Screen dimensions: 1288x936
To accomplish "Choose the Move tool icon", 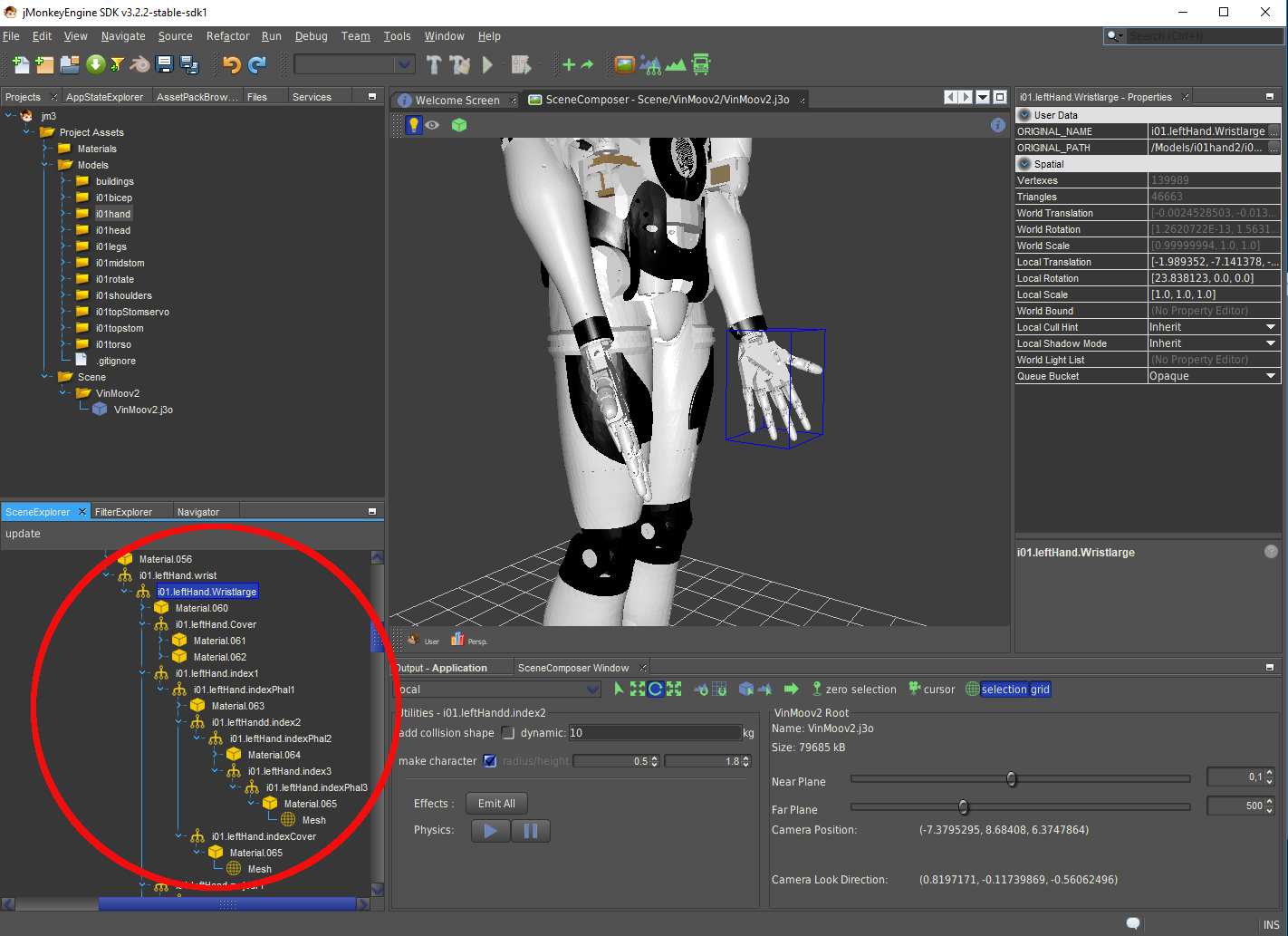I will tap(638, 689).
